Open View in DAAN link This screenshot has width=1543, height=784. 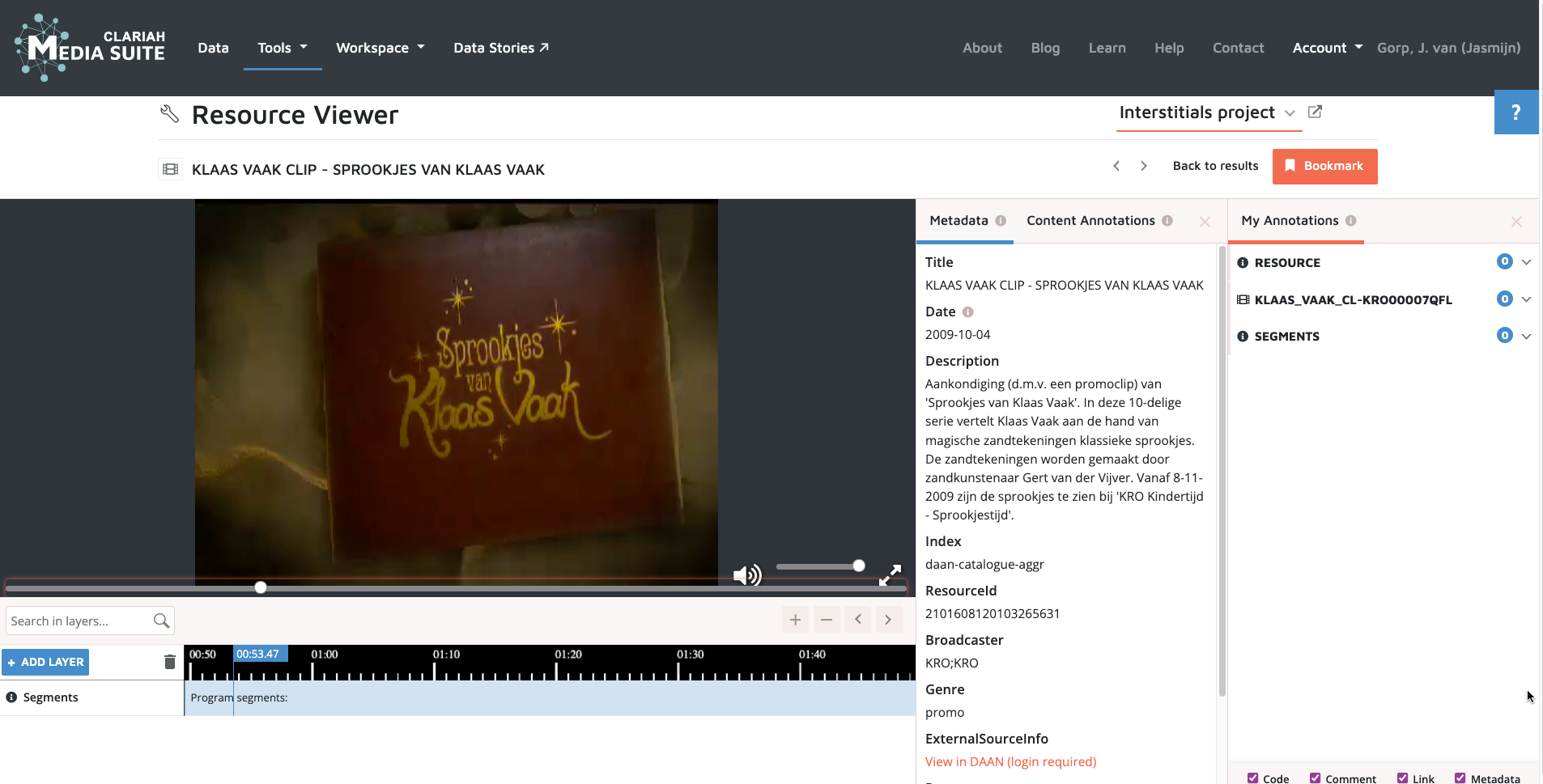1010,761
